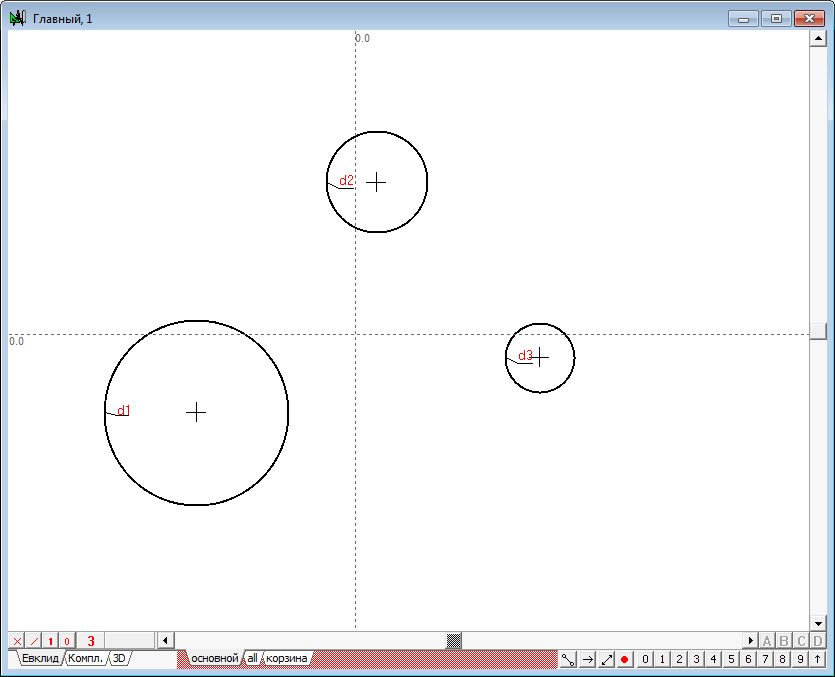Click the '0.0' label at left axis
Viewport: 835px width, 677px height.
[x=17, y=341]
